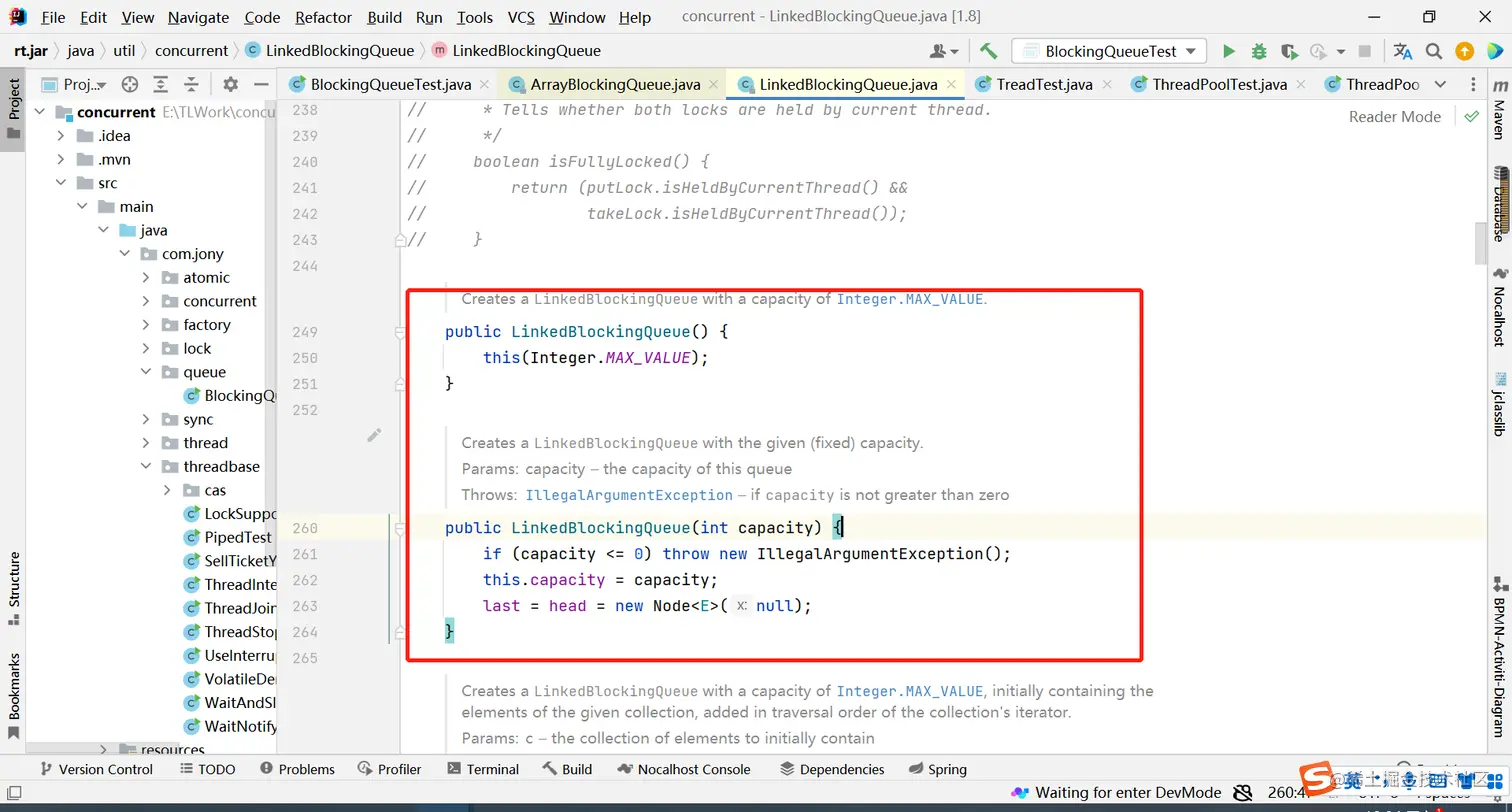Open the Nocalhost side panel
The image size is (1512, 812).
coord(1498,307)
